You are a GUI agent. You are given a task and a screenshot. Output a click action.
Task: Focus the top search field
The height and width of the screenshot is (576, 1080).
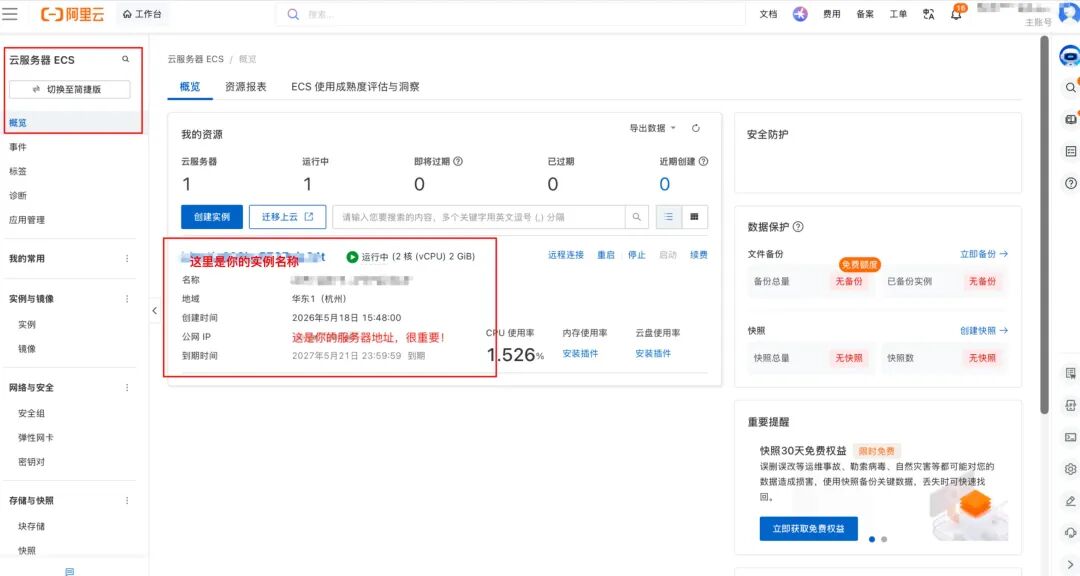[x=510, y=14]
